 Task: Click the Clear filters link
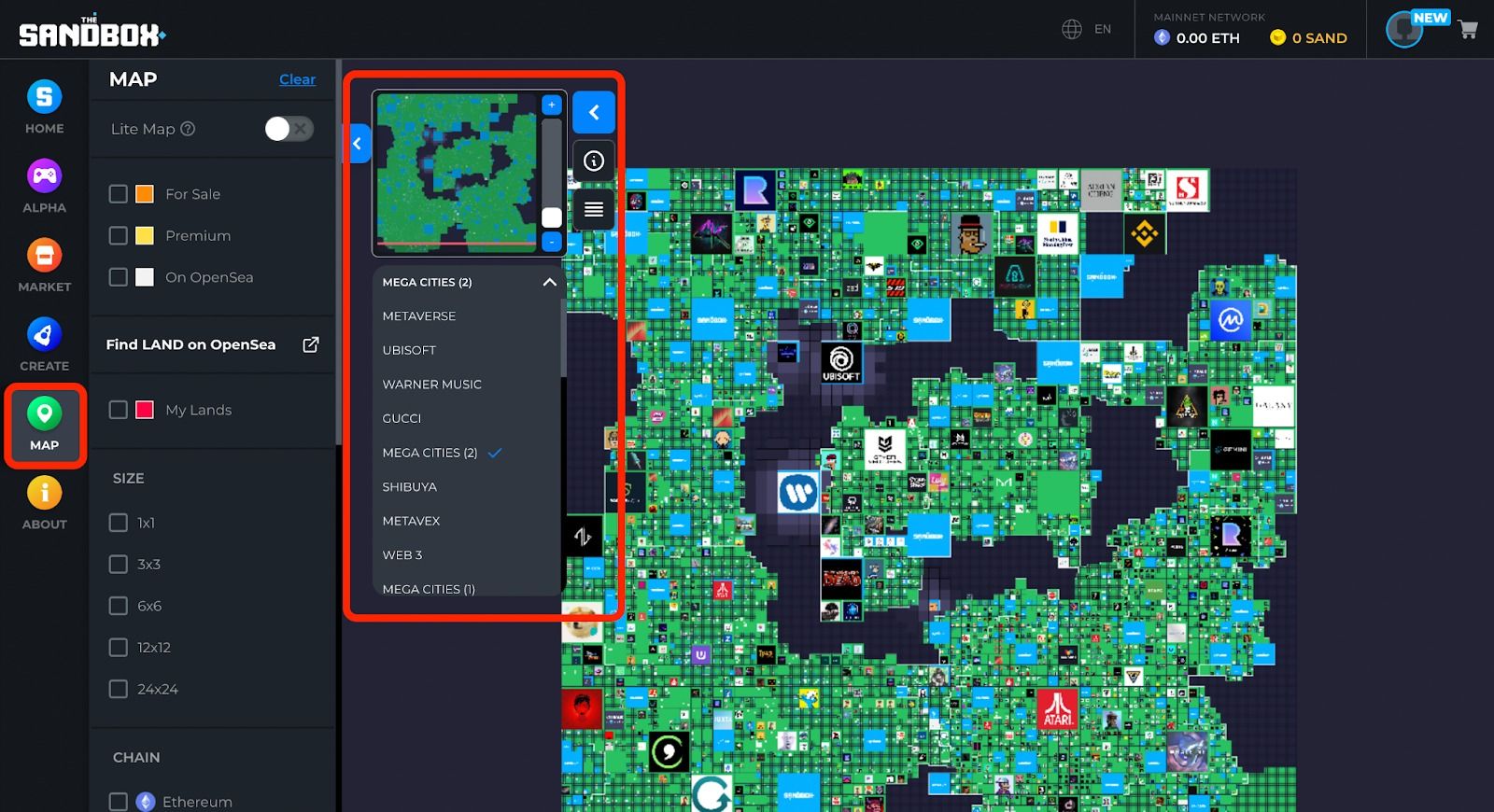point(297,79)
